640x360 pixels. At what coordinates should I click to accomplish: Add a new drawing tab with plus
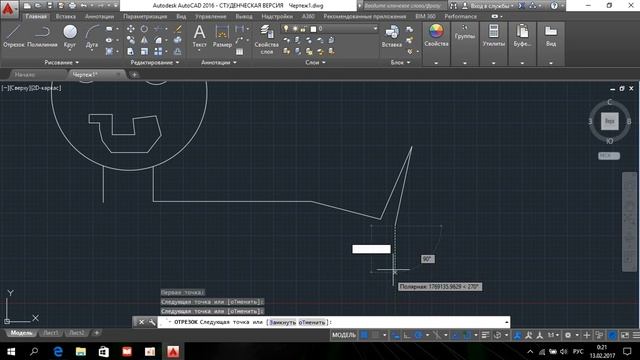tap(134, 74)
